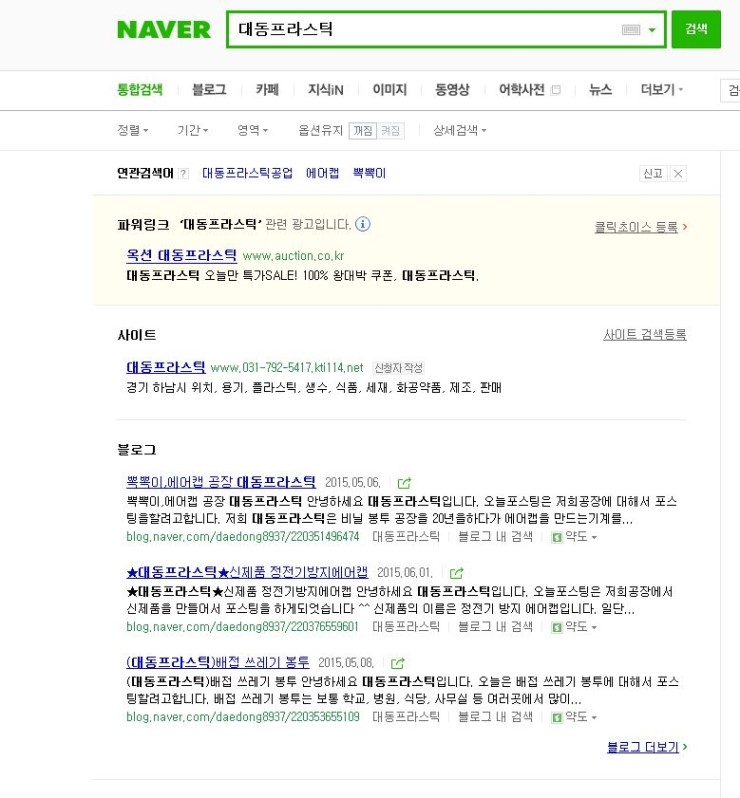Expand the 상세검색 dropdown
Screen dimensions: 740x798
460,130
